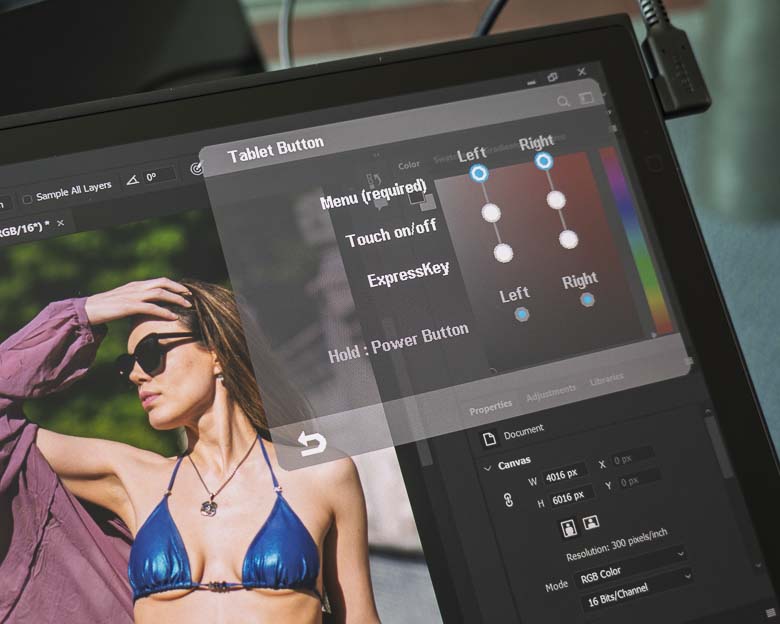780x624 pixels.
Task: Click the Menu (required) label
Action: pos(374,194)
